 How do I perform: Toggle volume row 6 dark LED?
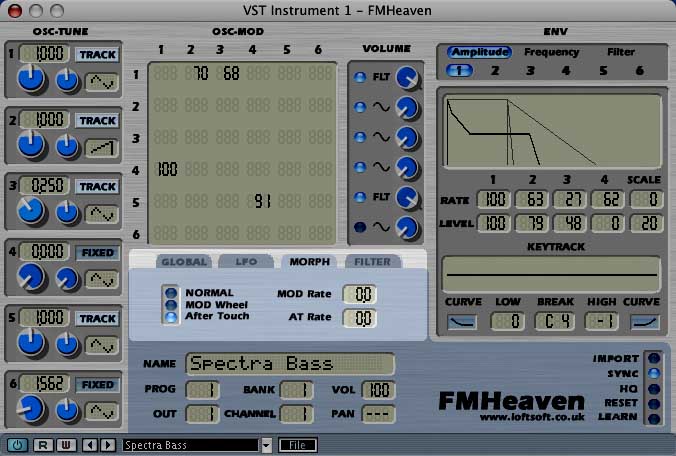[x=360, y=227]
